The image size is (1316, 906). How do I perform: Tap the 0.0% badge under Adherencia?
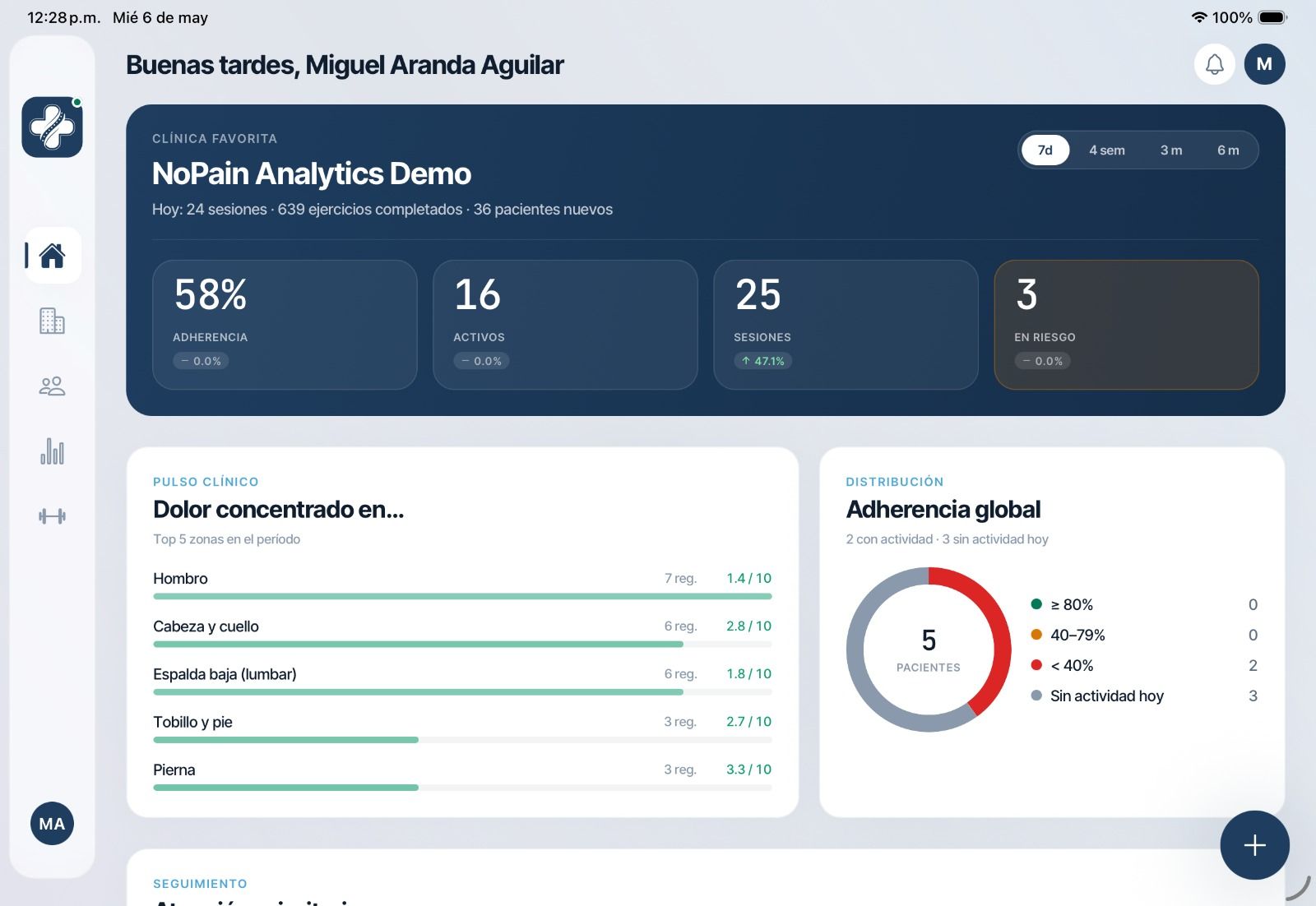[x=201, y=361]
